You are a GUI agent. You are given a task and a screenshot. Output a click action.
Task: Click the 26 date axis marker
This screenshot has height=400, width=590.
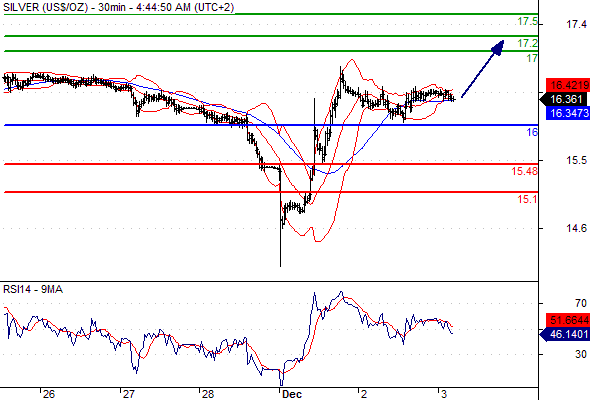click(49, 394)
